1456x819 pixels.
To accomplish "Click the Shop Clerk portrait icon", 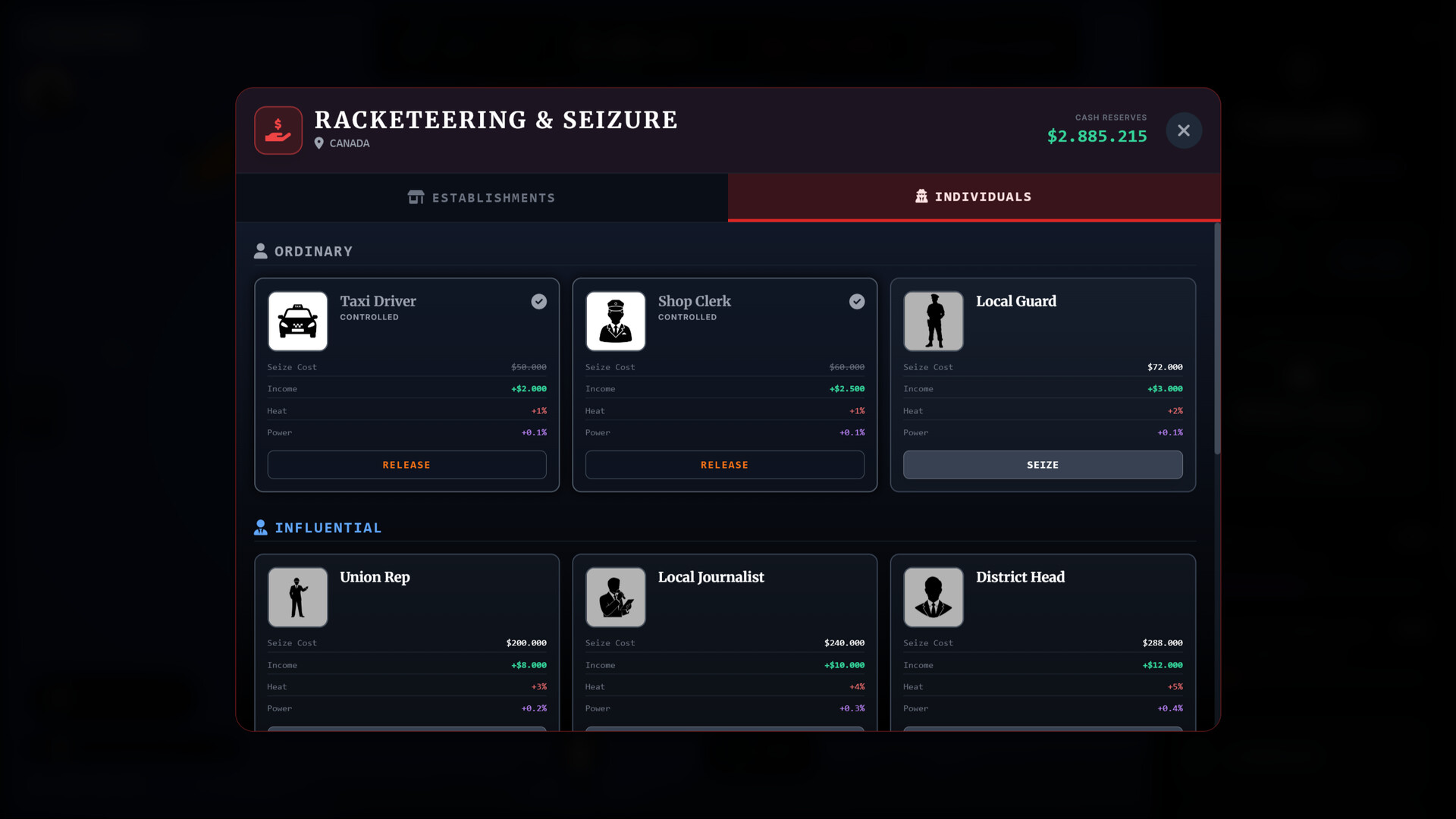I will tap(615, 321).
